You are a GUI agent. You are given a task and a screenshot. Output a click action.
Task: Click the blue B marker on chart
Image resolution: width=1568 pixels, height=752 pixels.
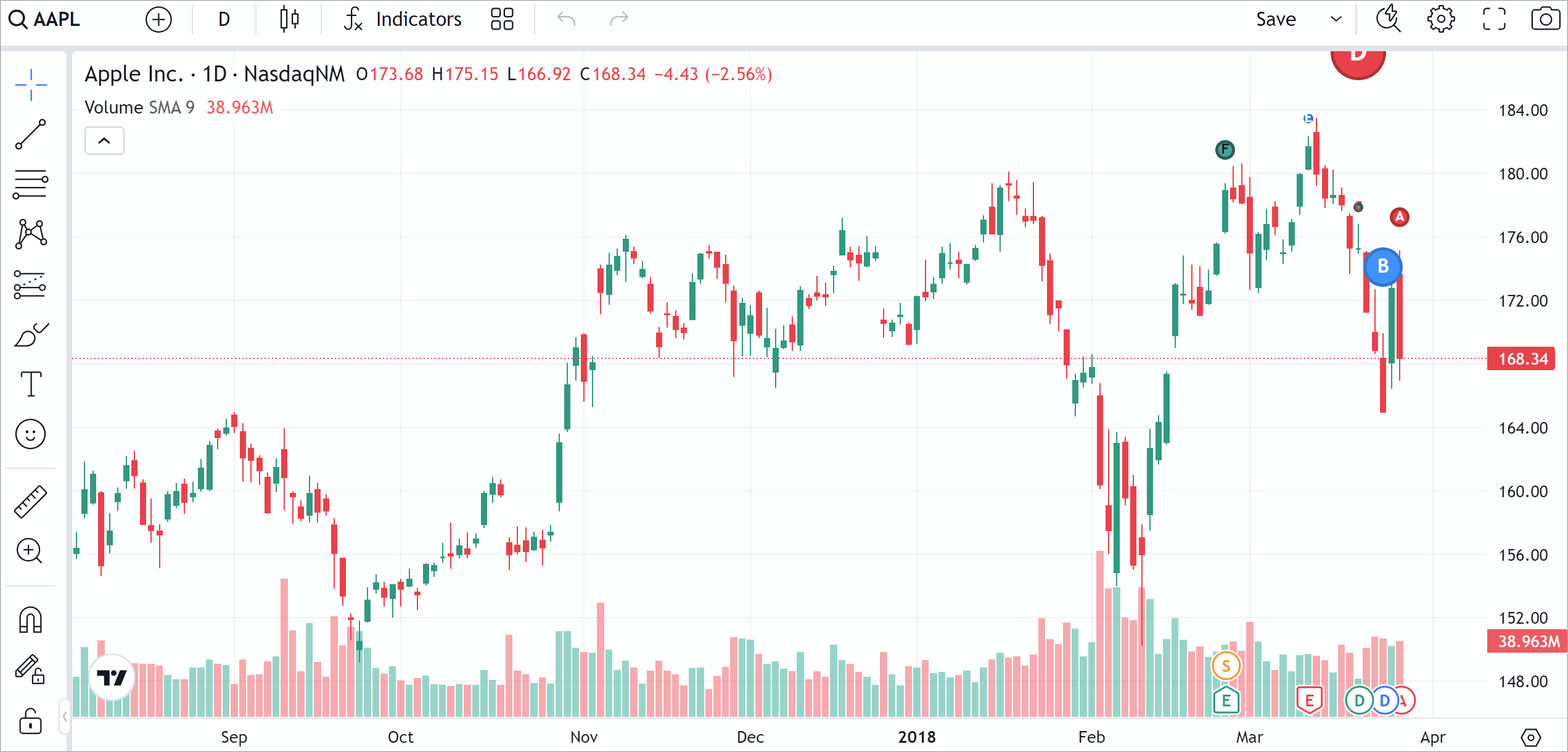point(1383,267)
